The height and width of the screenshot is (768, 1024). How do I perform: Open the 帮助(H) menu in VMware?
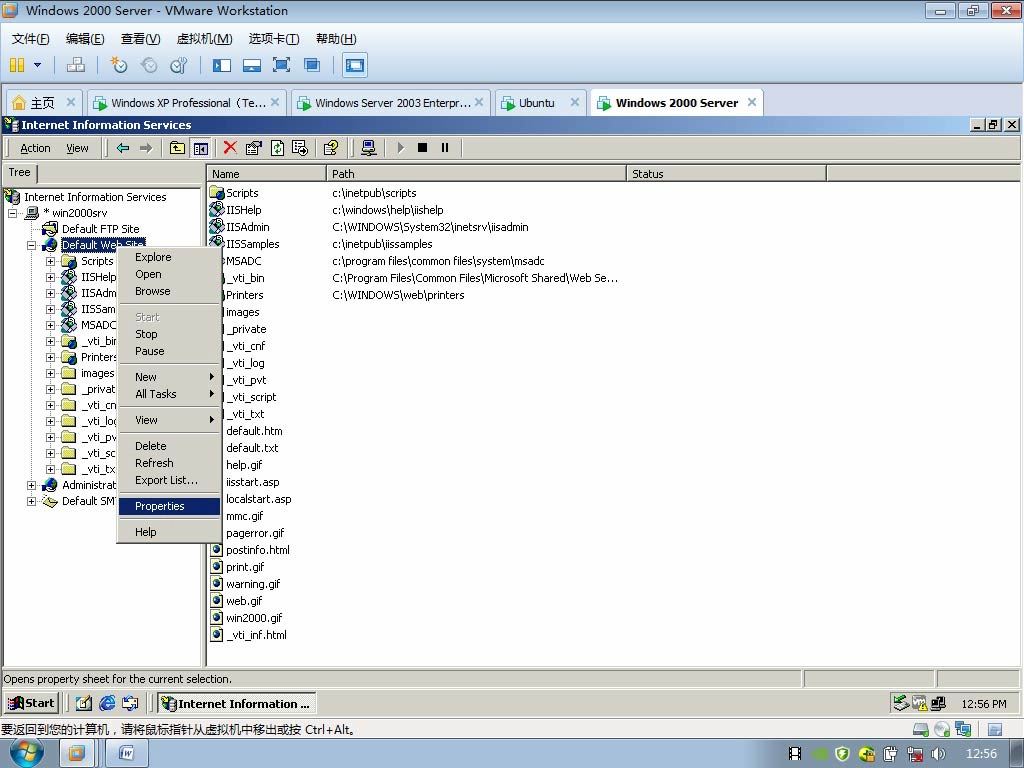(x=336, y=39)
